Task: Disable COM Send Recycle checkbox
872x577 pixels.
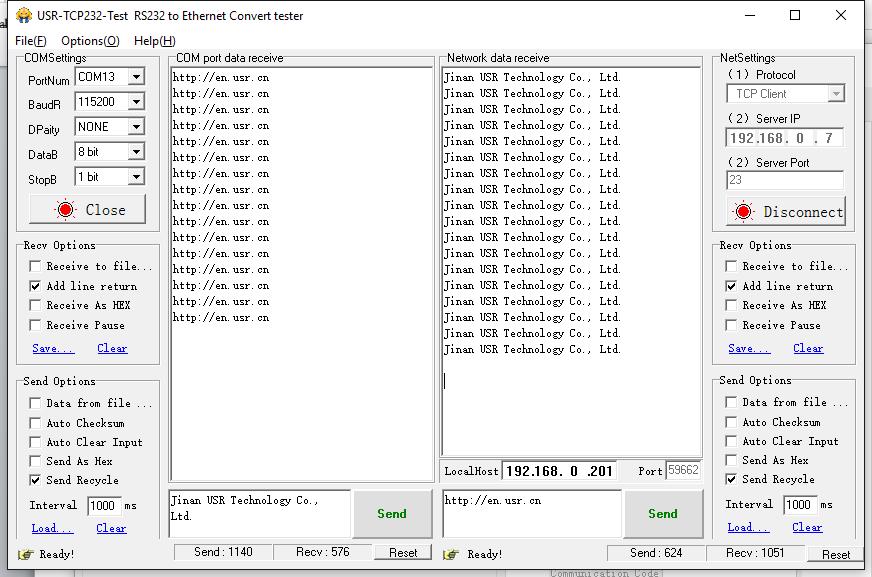Action: [x=35, y=480]
